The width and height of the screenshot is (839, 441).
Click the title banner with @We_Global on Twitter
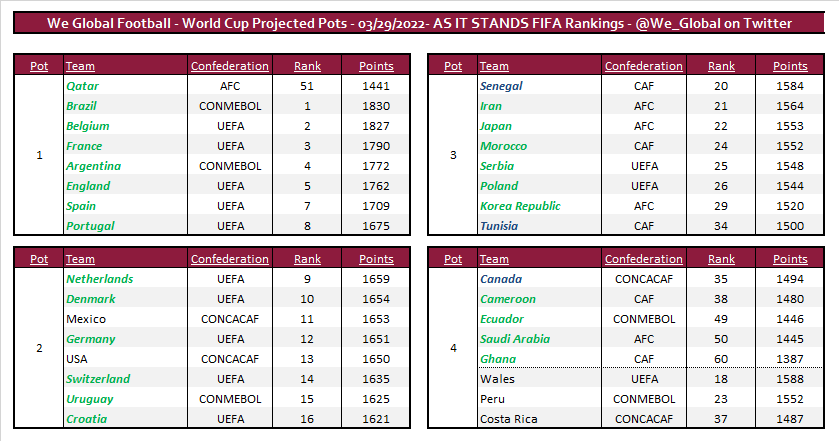coord(419,23)
